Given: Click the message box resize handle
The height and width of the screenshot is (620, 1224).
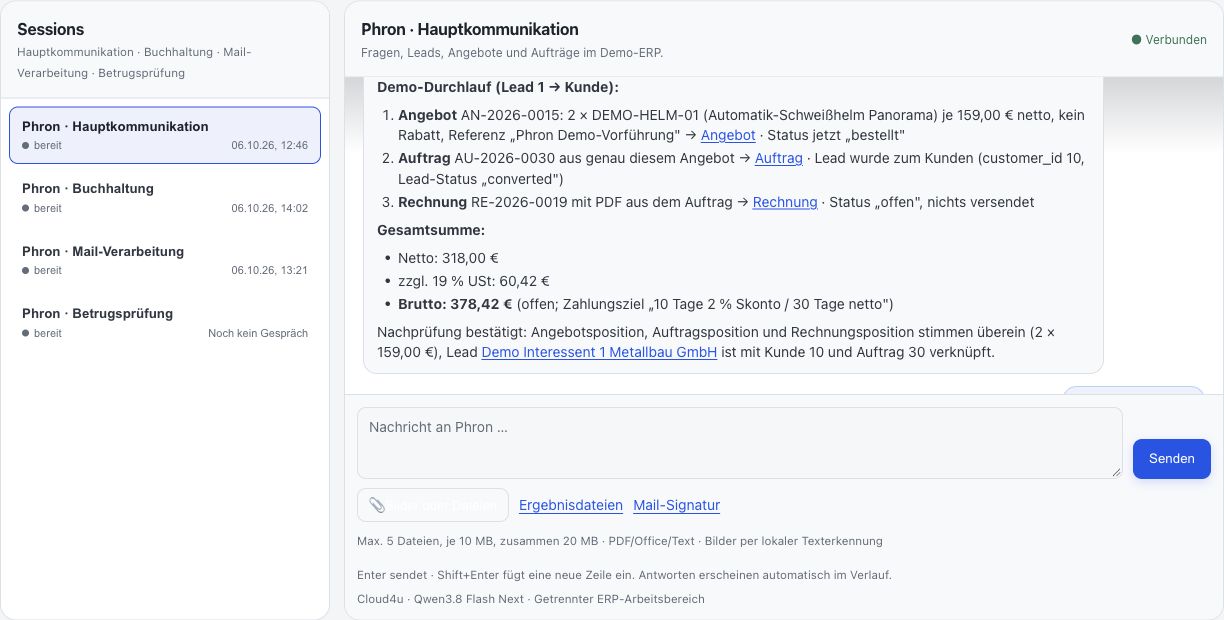Looking at the screenshot, I should click(1115, 472).
